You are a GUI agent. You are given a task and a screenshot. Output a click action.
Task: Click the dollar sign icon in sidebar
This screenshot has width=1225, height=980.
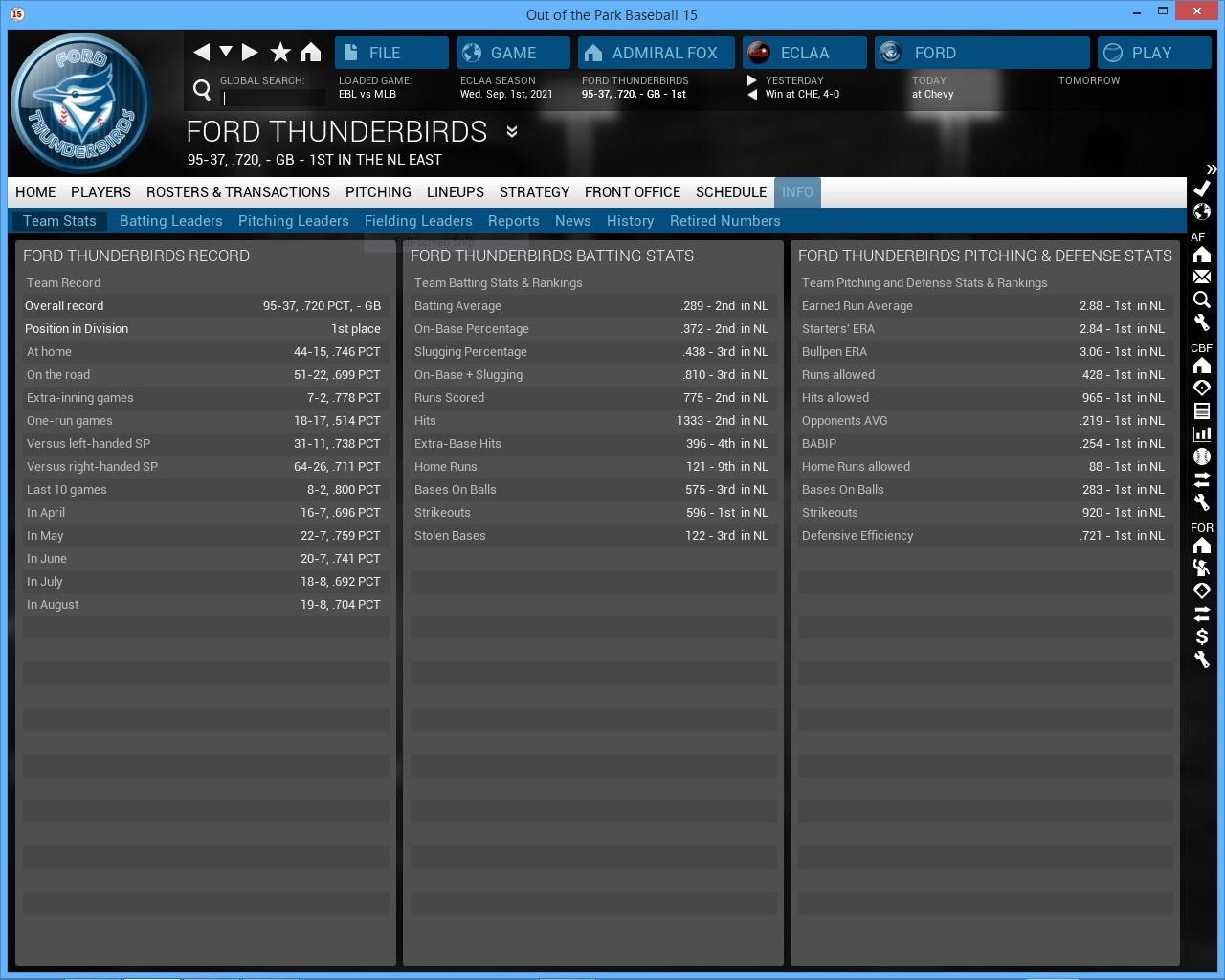pos(1202,636)
